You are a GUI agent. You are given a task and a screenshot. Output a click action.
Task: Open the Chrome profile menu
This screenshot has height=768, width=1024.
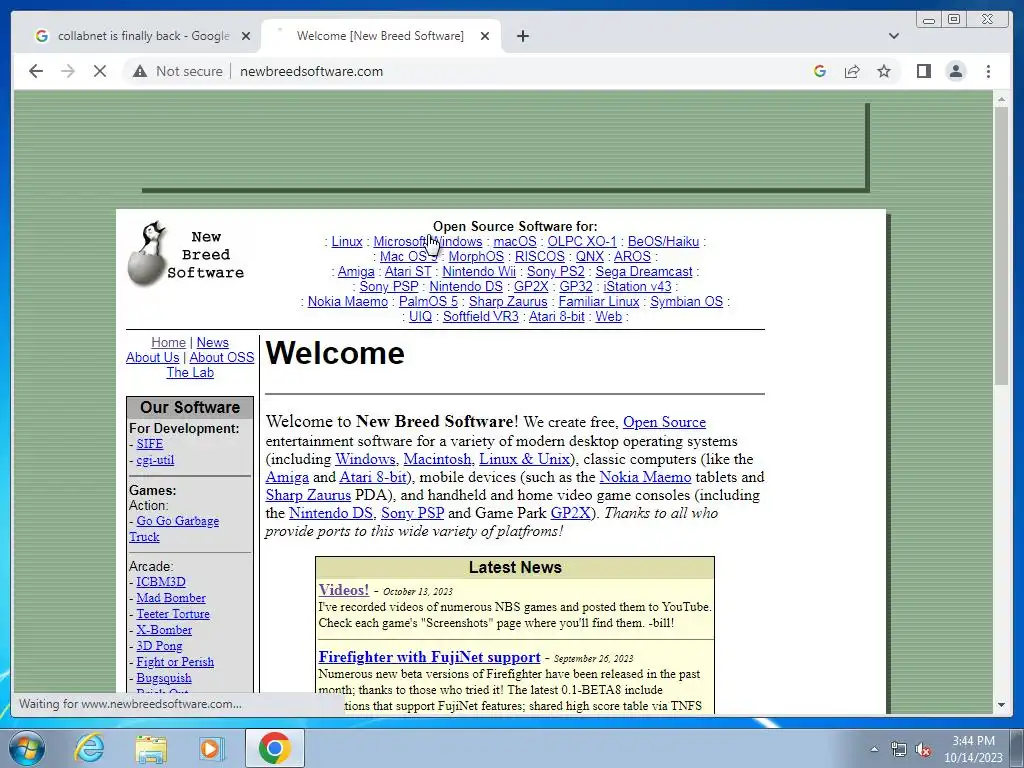click(x=955, y=71)
